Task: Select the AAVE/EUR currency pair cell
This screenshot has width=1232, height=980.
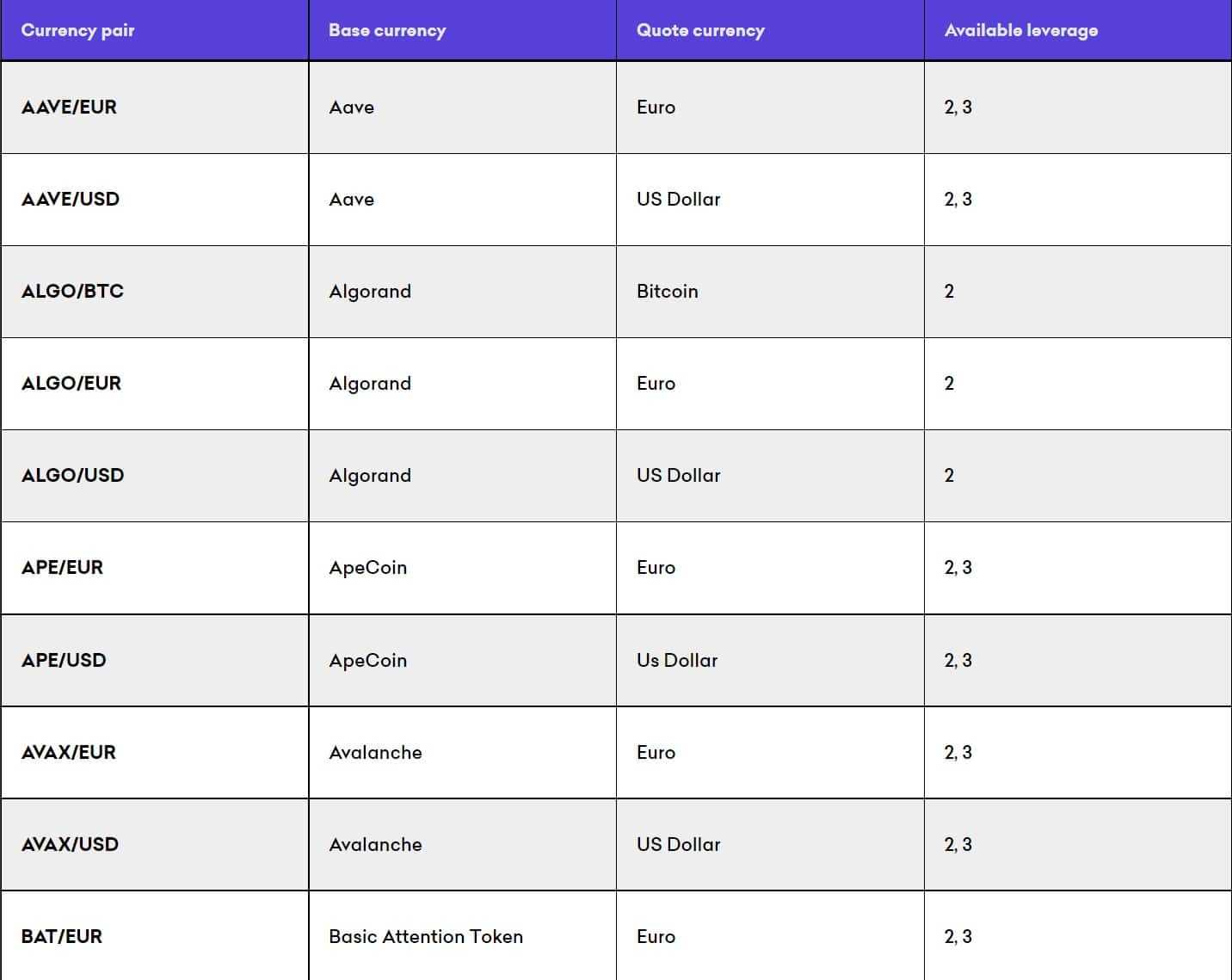Action: [x=69, y=108]
